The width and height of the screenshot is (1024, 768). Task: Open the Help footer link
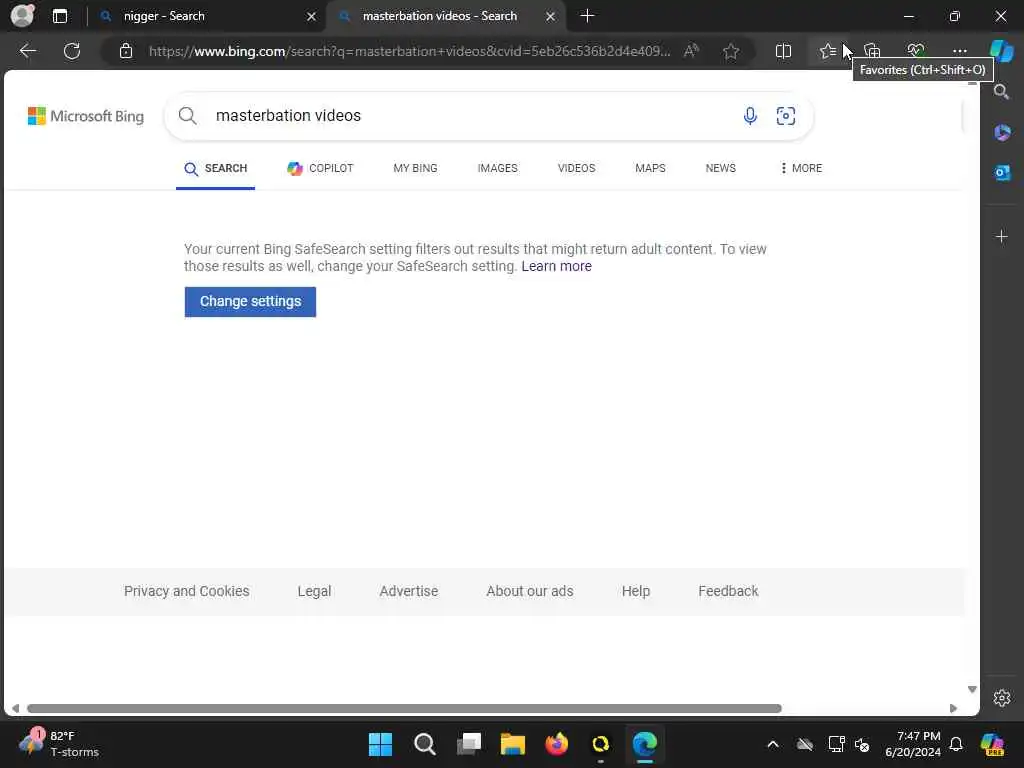pos(635,591)
